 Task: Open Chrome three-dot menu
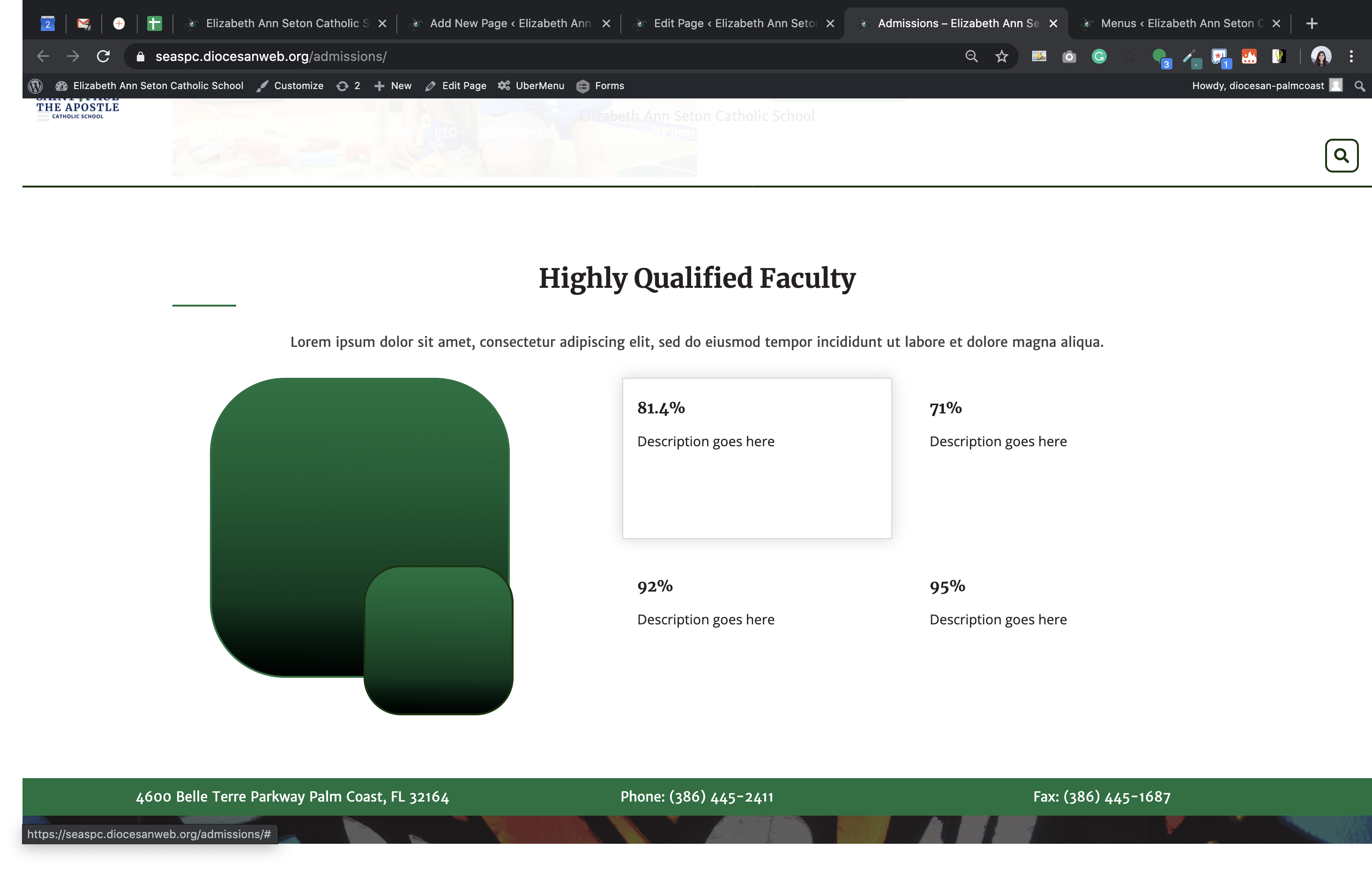[1351, 56]
